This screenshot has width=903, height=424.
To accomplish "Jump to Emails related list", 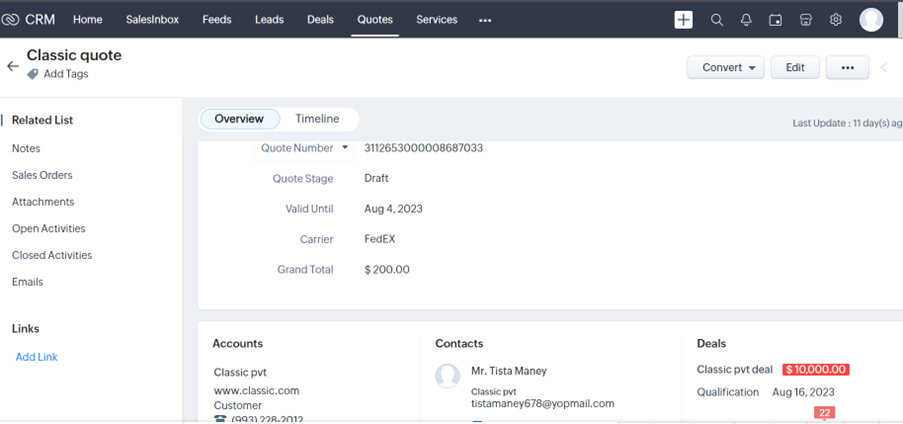I will [x=28, y=282].
